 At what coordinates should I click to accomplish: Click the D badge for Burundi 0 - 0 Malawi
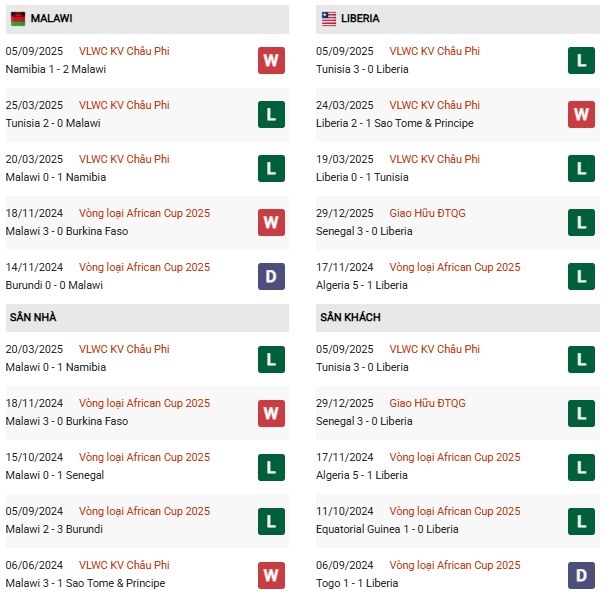(x=271, y=276)
